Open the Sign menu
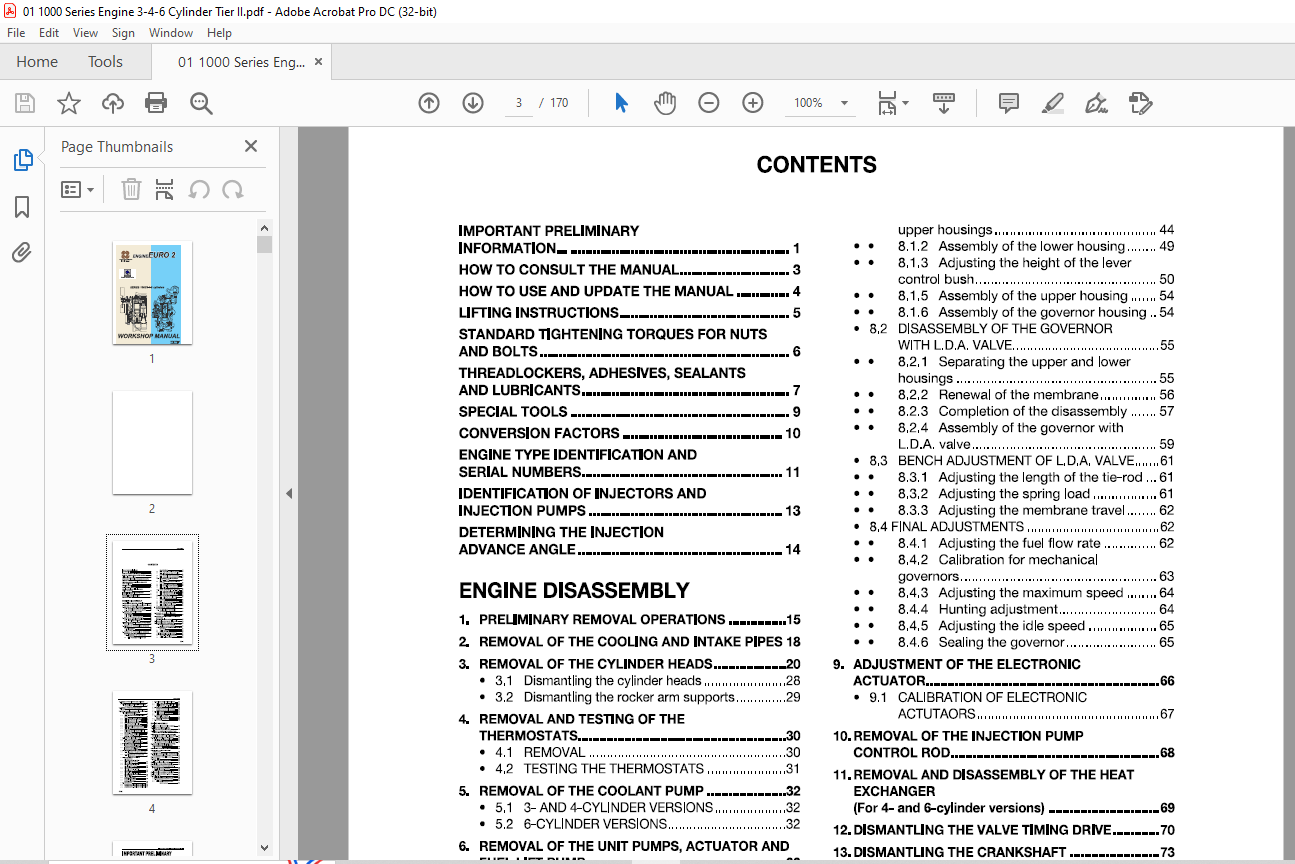The width and height of the screenshot is (1295, 864). point(123,33)
